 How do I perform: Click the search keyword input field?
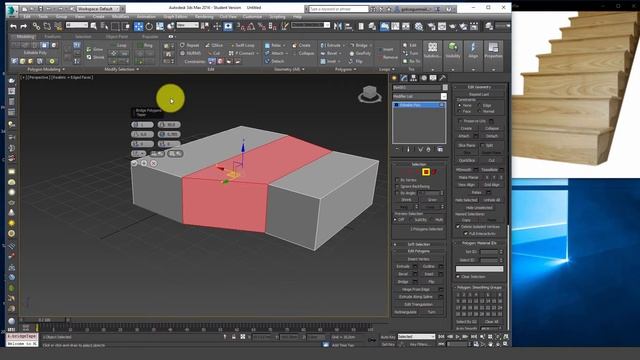pos(338,9)
